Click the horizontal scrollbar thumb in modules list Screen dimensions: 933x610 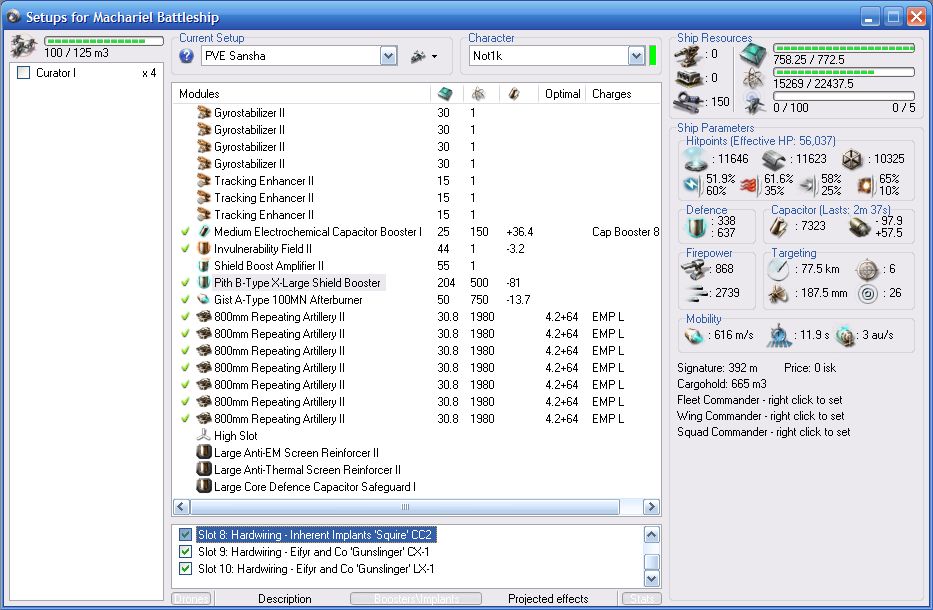click(405, 507)
